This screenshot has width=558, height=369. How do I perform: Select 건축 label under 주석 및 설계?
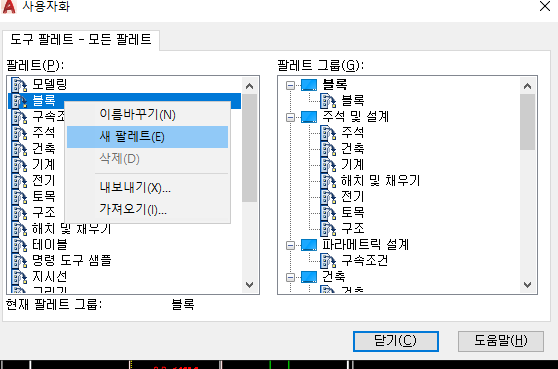point(353,149)
